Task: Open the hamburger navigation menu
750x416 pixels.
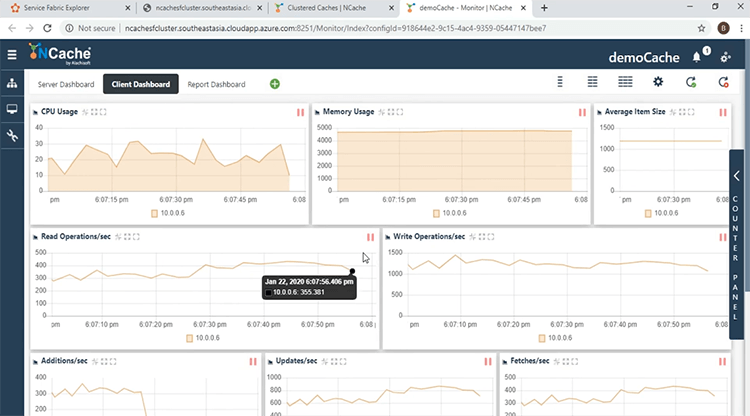Action: pyautogui.click(x=12, y=55)
